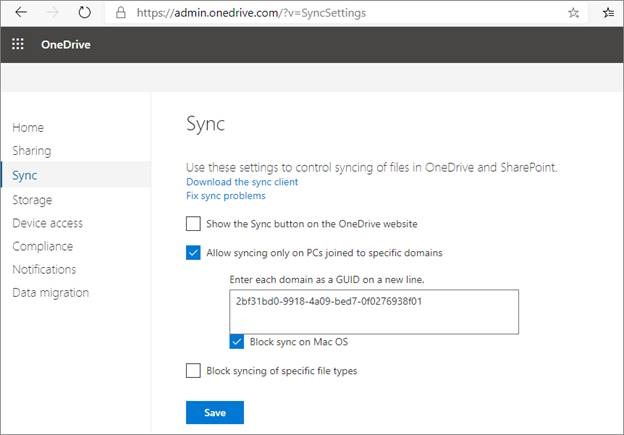624x435 pixels.
Task: Add page to favorites with star icon
Action: [x=573, y=13]
